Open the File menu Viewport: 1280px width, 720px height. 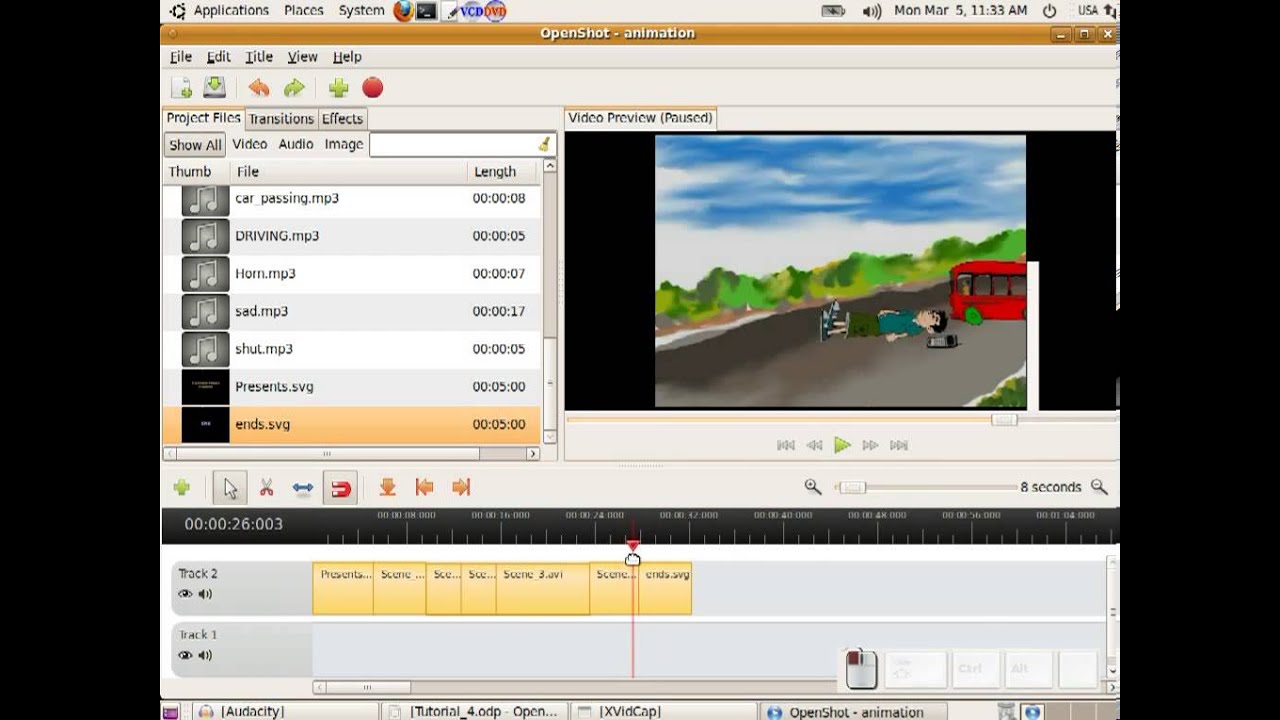(181, 57)
